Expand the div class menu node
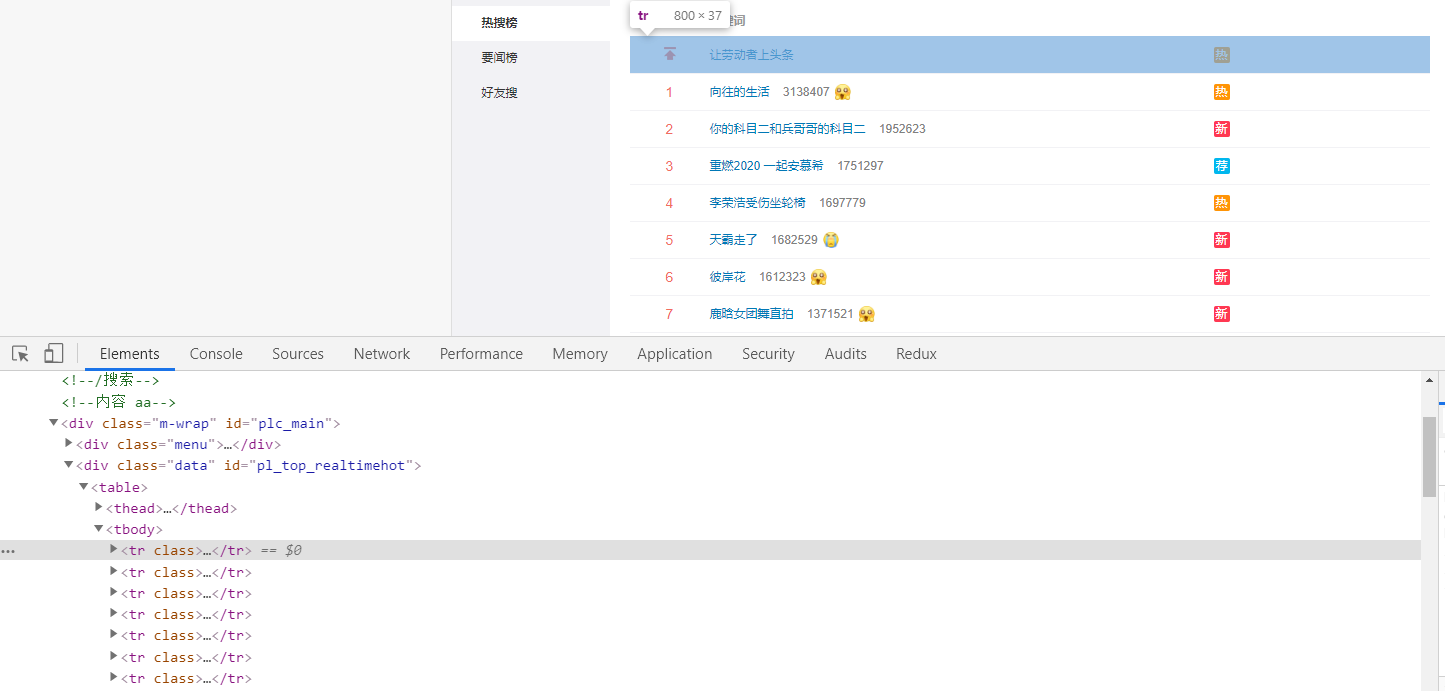The height and width of the screenshot is (691, 1445). click(x=69, y=443)
